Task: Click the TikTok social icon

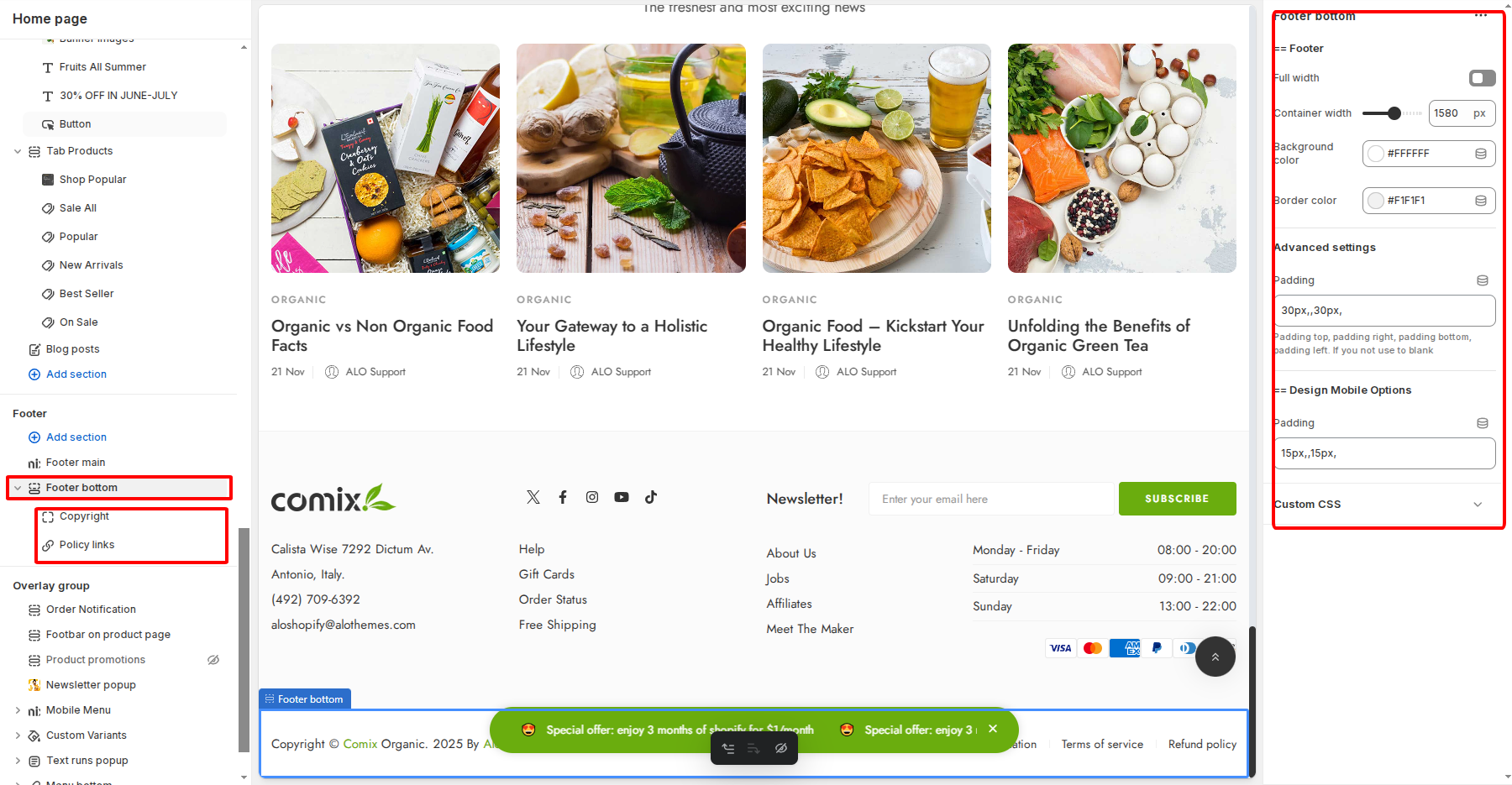Action: [651, 497]
